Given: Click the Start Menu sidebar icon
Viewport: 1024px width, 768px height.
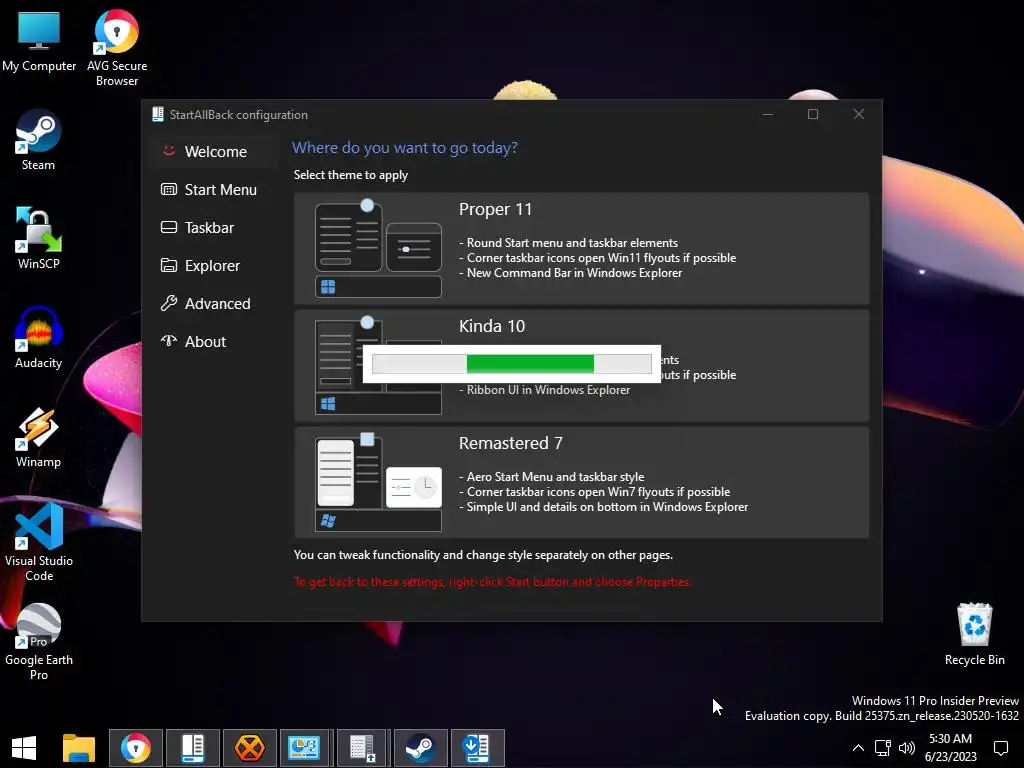Looking at the screenshot, I should [168, 189].
